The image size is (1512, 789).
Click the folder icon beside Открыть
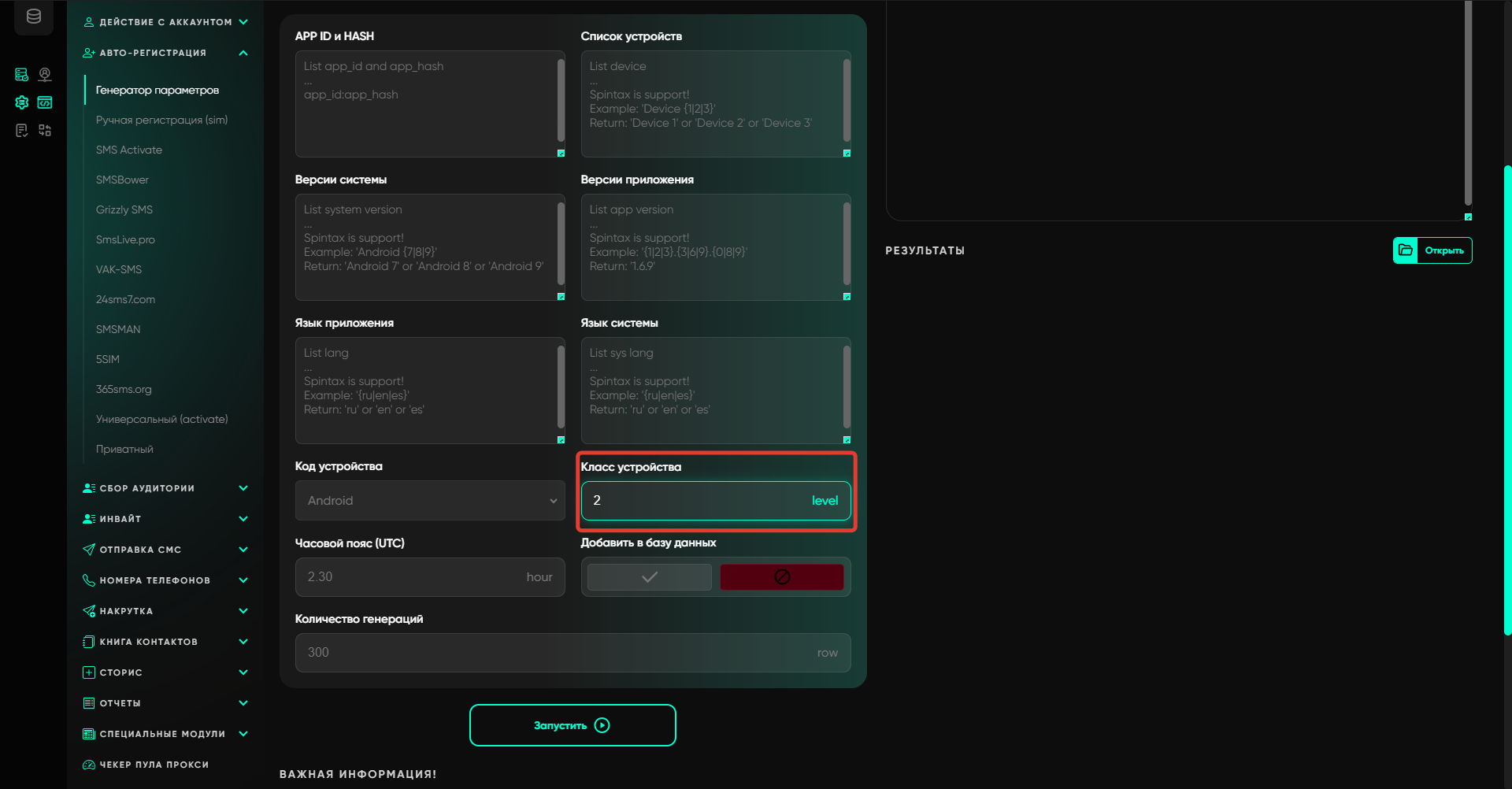(1406, 250)
